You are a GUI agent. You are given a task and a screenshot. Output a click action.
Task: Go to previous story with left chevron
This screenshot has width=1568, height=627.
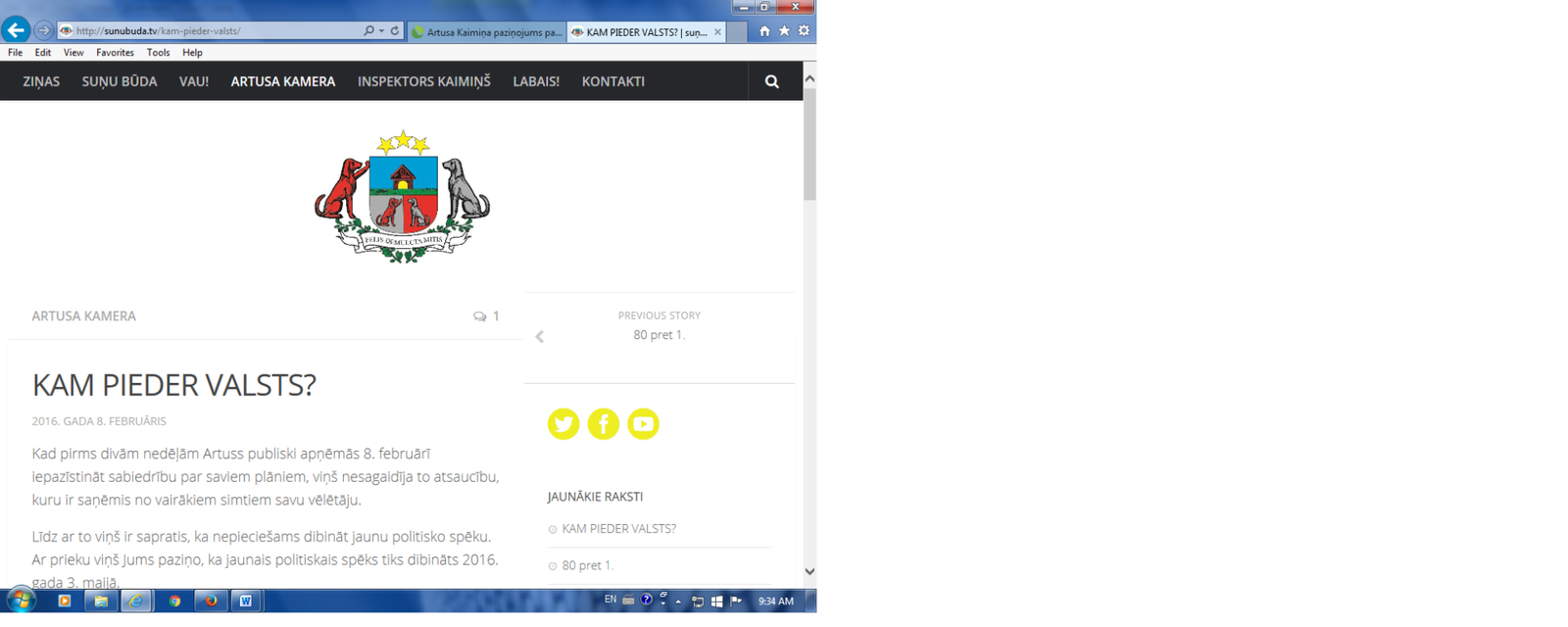pos(539,336)
